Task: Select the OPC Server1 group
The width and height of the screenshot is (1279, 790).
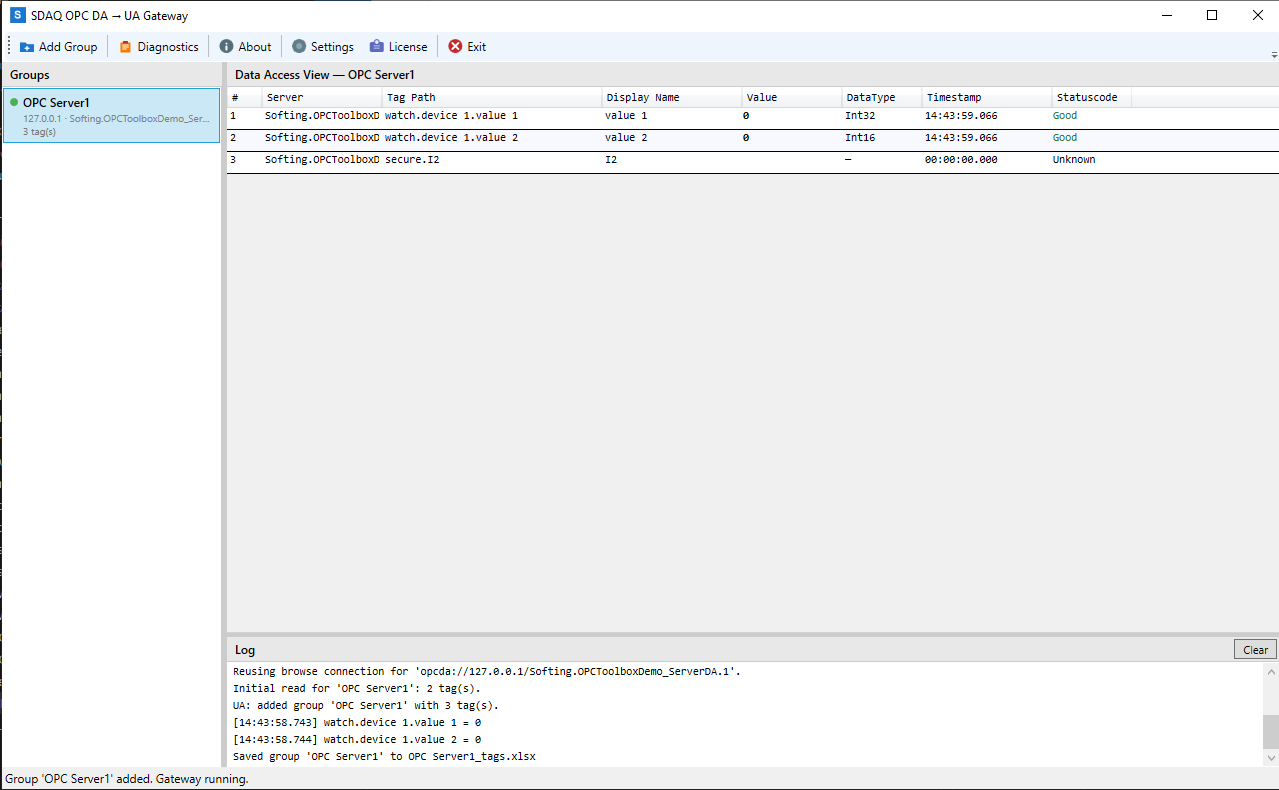Action: [112, 116]
